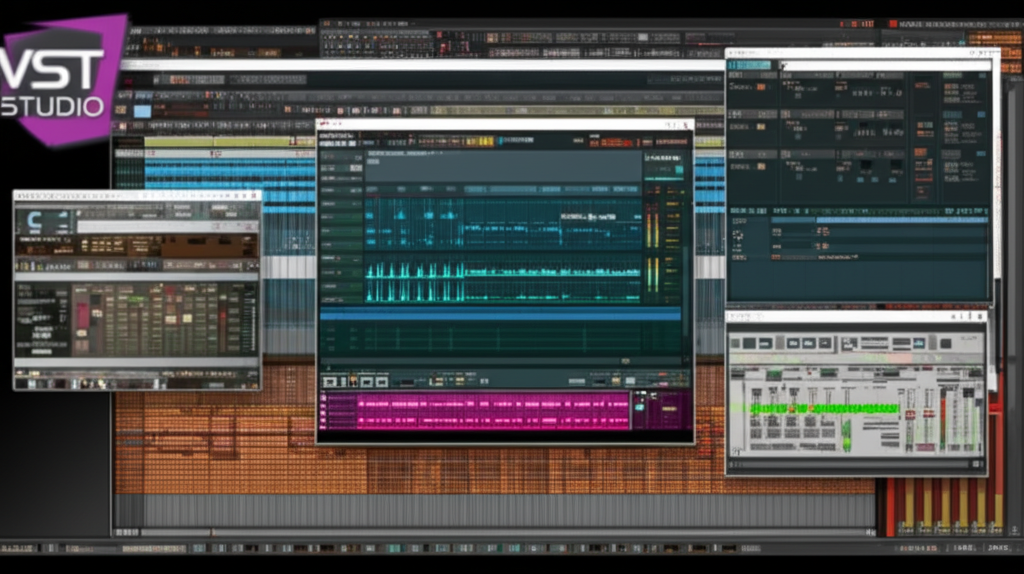Select the cyan tab in the top-right dark window
Screen dimensions: 1024x574
coord(750,65)
